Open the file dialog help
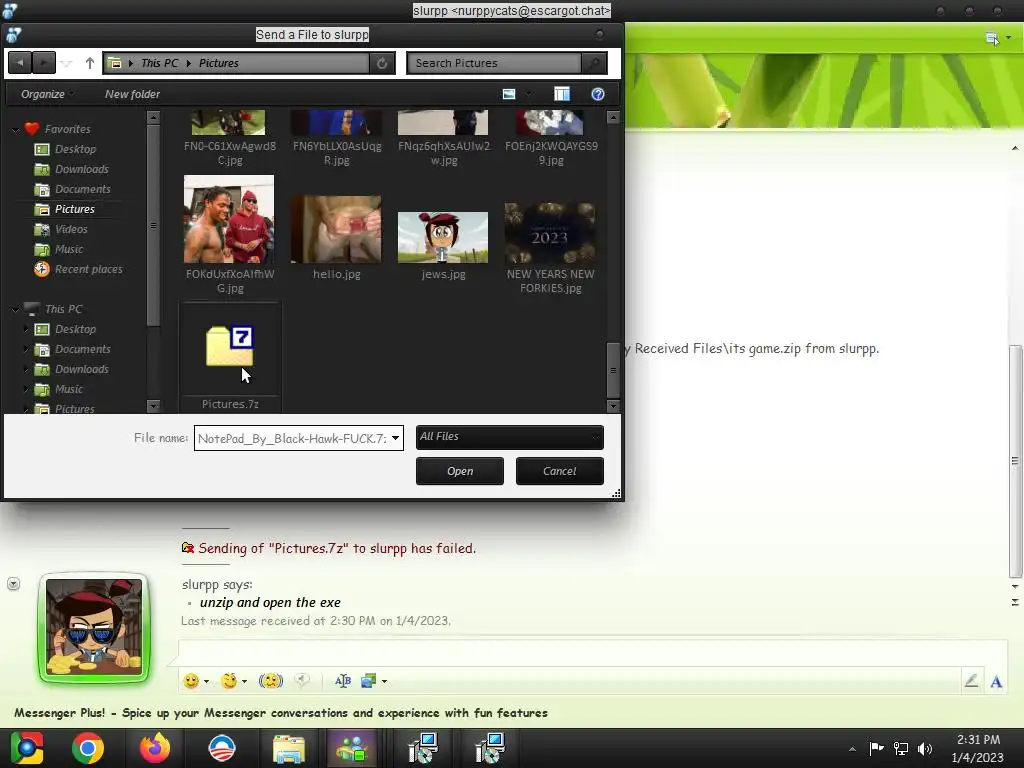Image resolution: width=1024 pixels, height=768 pixels. coord(598,94)
